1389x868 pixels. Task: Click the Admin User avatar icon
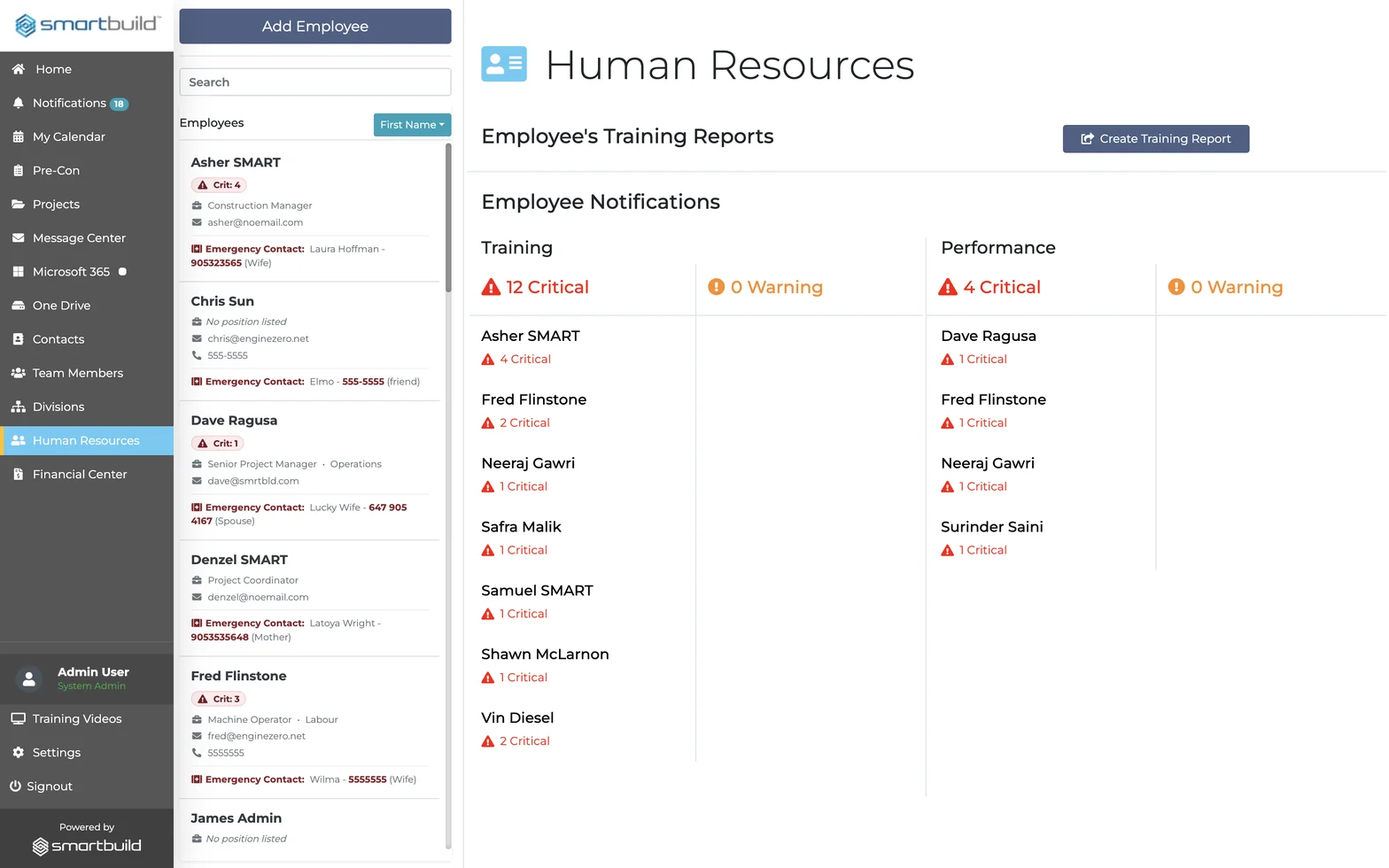point(29,678)
